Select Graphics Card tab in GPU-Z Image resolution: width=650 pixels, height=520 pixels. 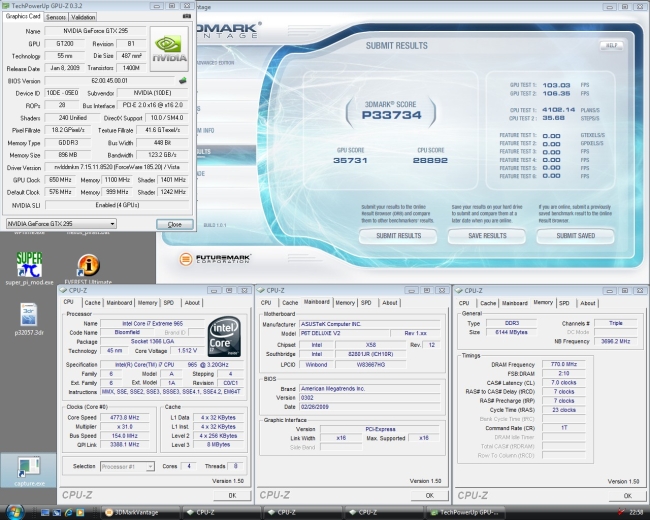23,16
